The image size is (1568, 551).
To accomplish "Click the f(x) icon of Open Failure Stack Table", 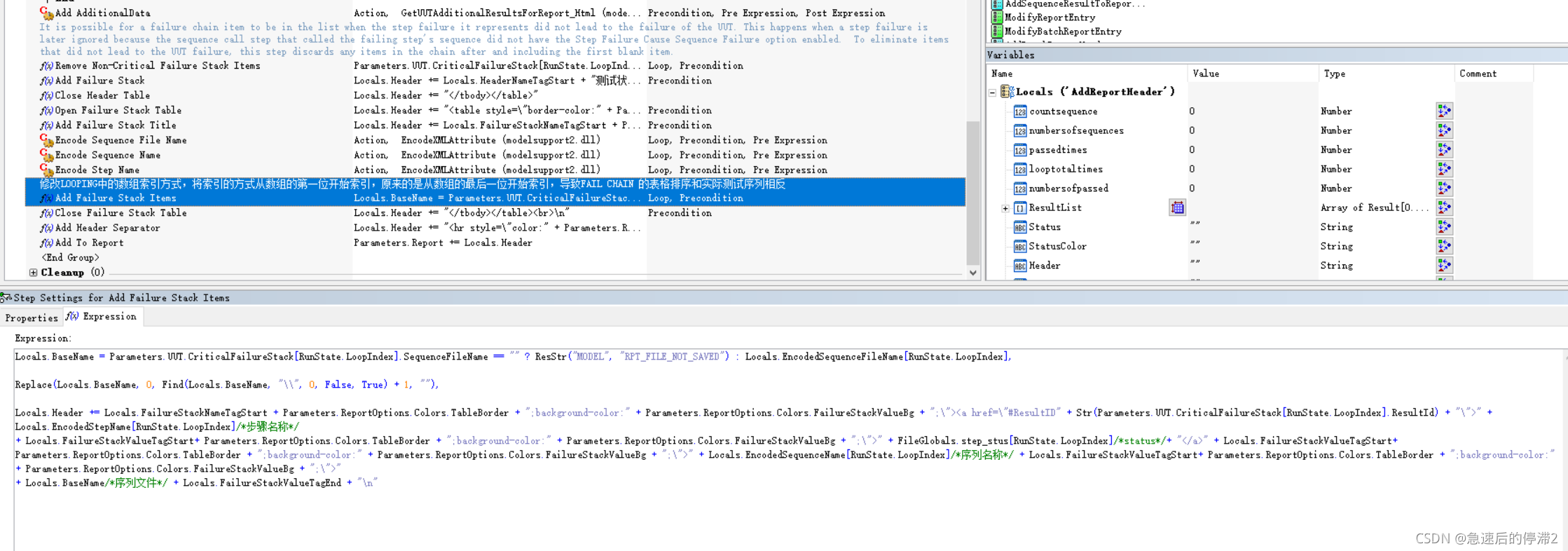I will [46, 110].
